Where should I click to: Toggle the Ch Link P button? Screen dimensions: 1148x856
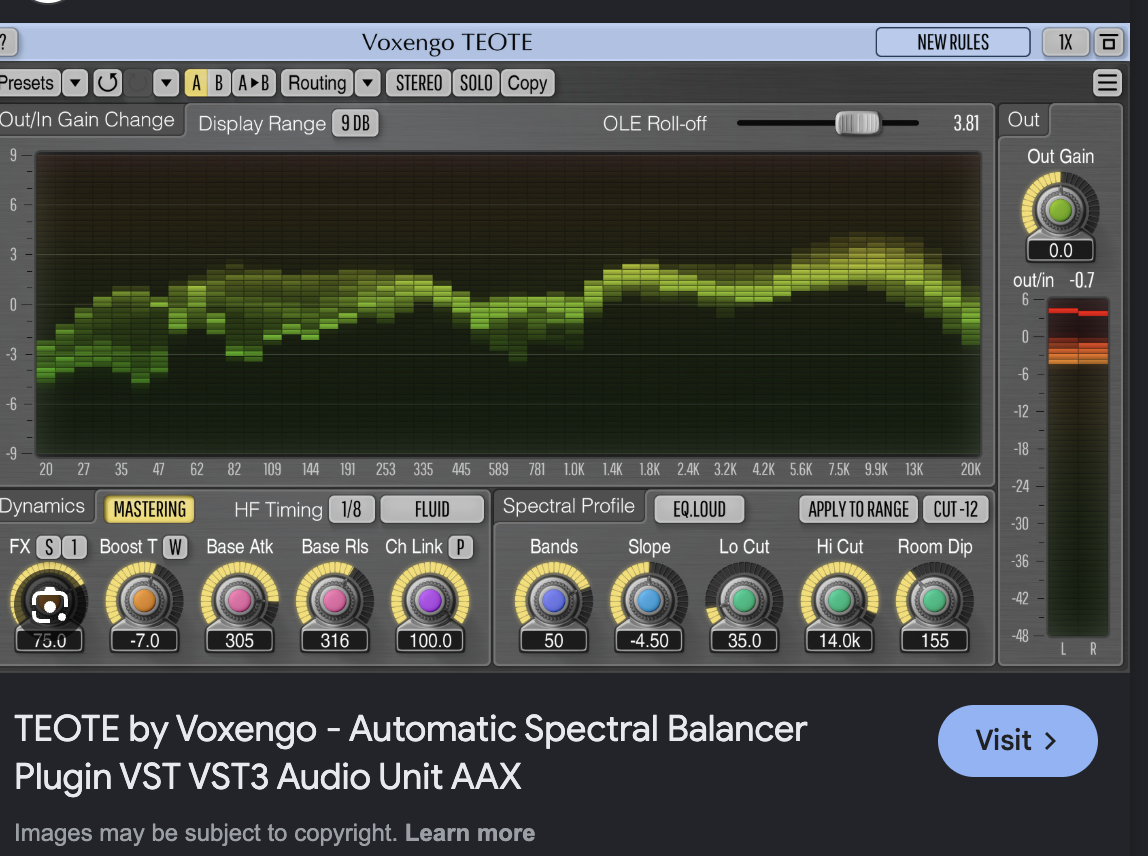click(x=461, y=547)
